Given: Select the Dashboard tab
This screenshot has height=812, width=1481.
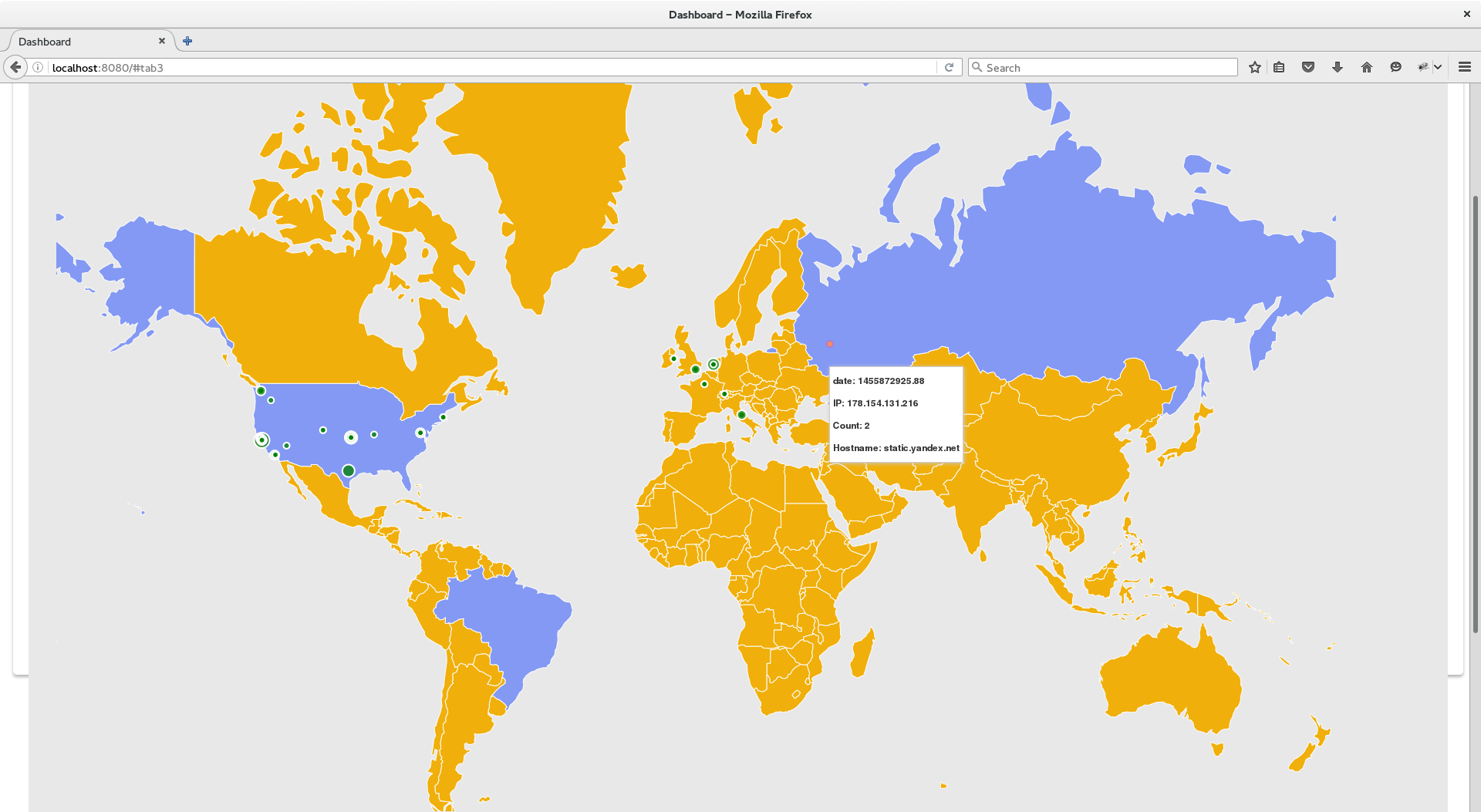Looking at the screenshot, I should point(77,42).
